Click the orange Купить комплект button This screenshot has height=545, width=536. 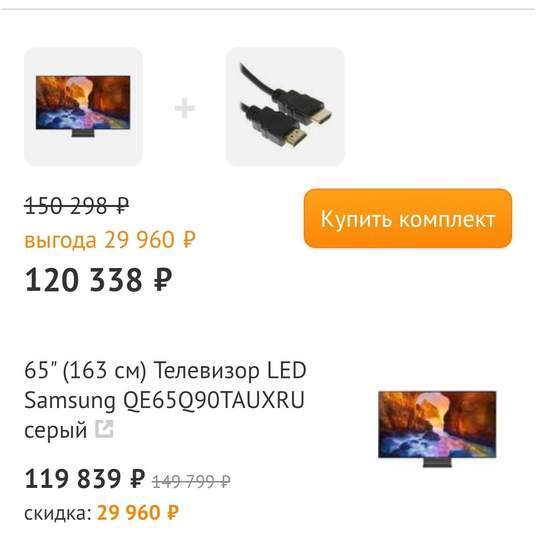[408, 218]
